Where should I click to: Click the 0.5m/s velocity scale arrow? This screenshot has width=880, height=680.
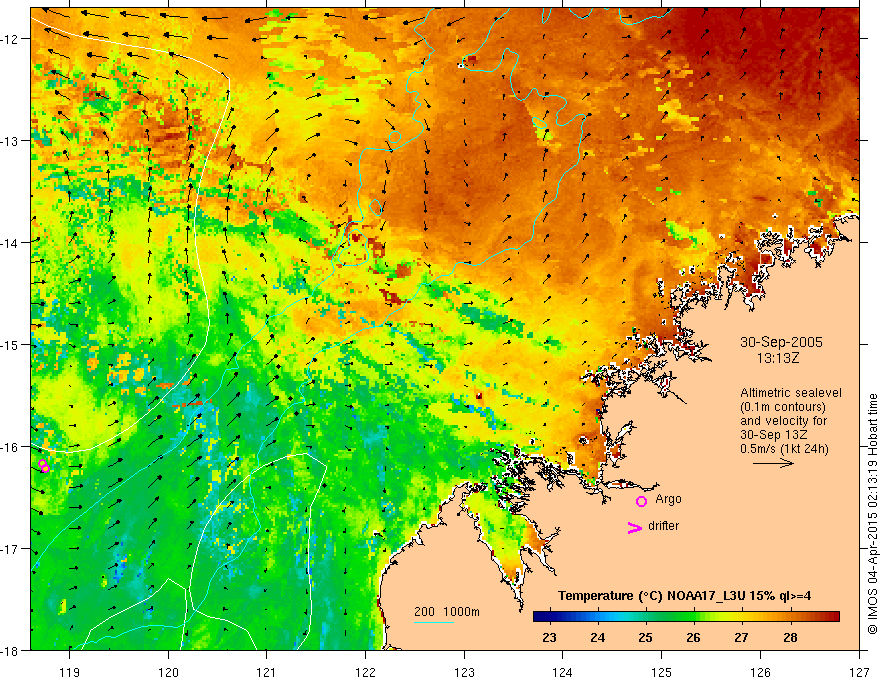(773, 463)
